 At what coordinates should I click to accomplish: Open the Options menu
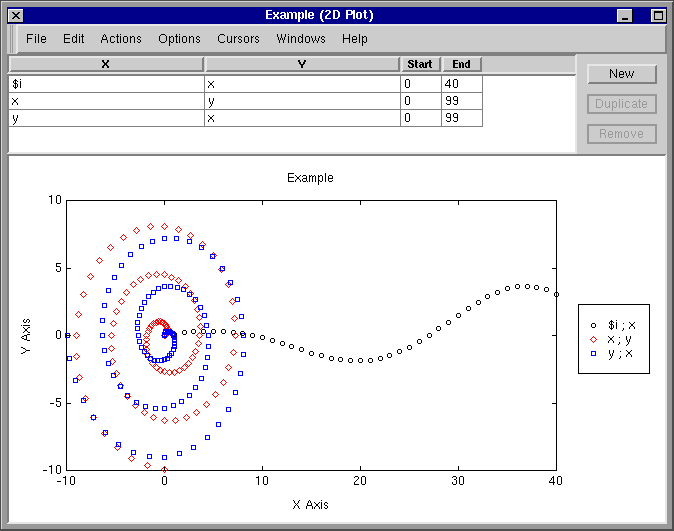179,39
